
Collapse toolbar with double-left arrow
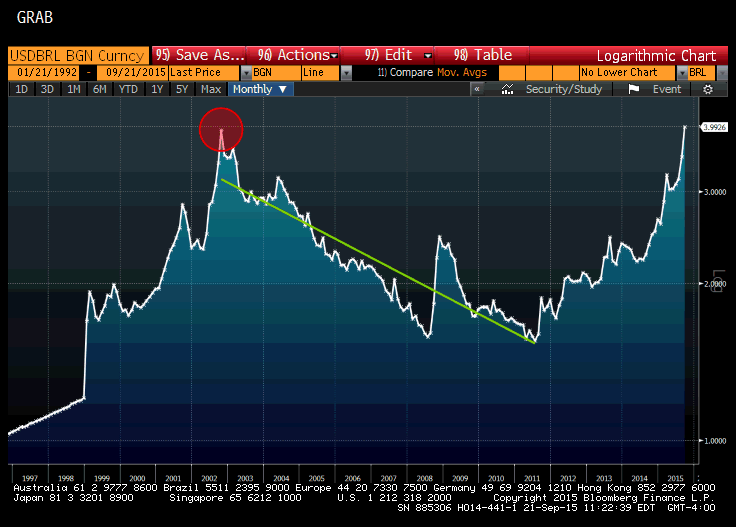coord(477,89)
